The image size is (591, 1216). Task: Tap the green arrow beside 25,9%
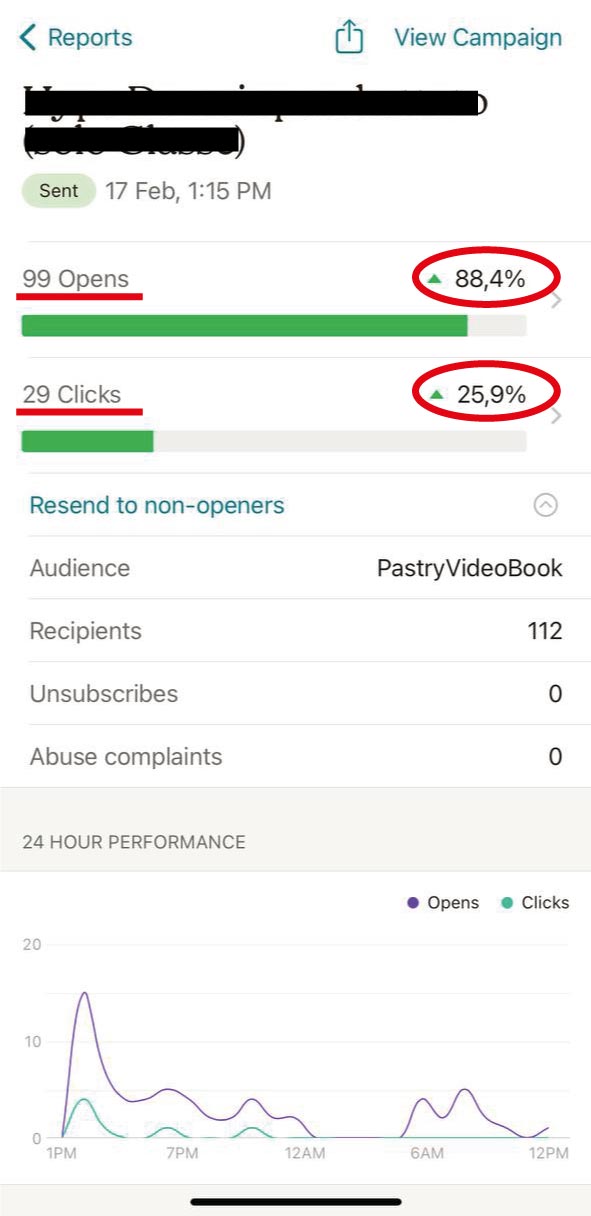click(x=435, y=395)
